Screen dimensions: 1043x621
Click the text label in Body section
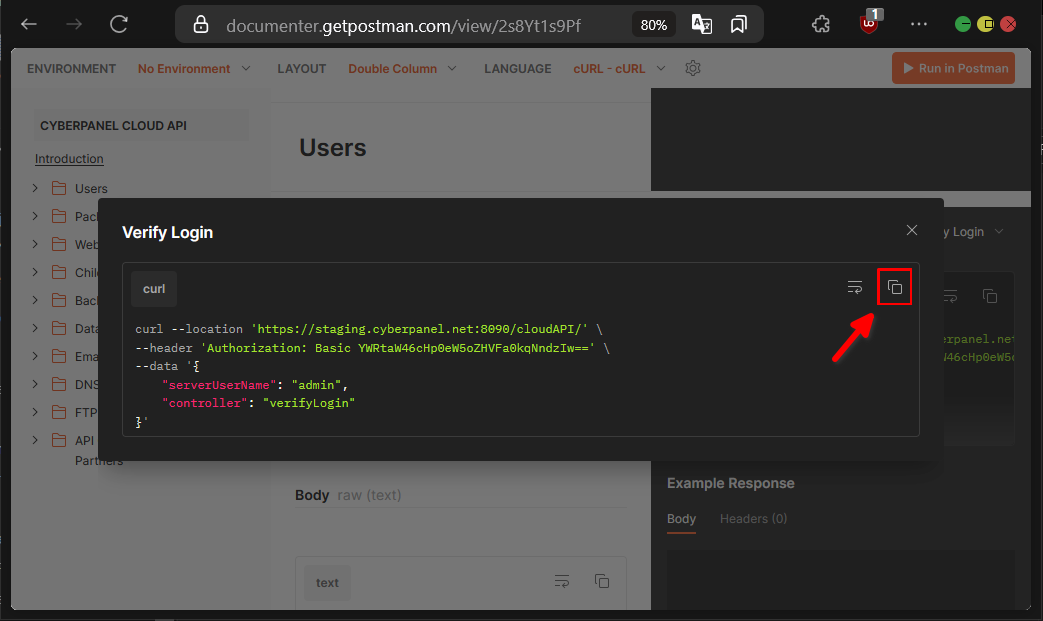327,582
